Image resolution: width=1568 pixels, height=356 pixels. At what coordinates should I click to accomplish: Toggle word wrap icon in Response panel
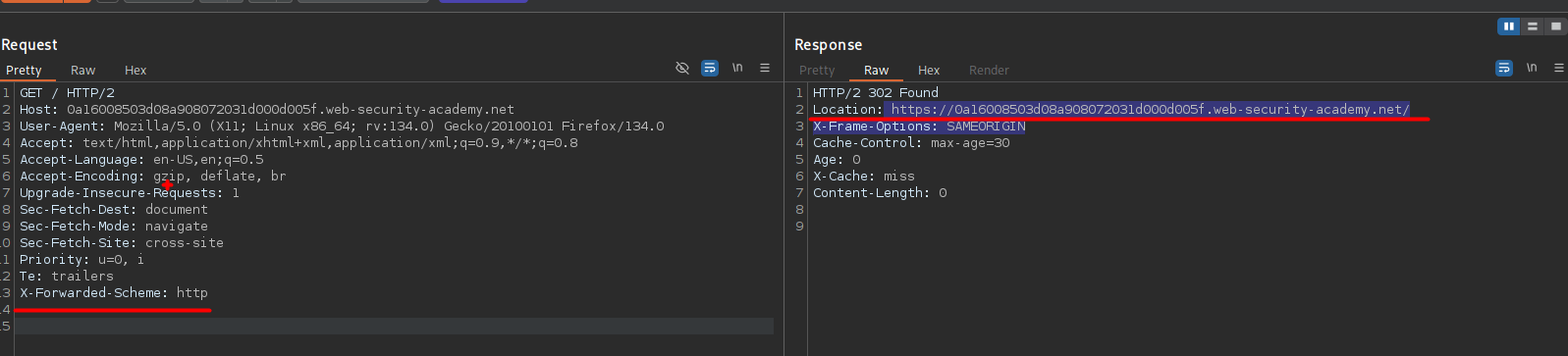click(1504, 68)
